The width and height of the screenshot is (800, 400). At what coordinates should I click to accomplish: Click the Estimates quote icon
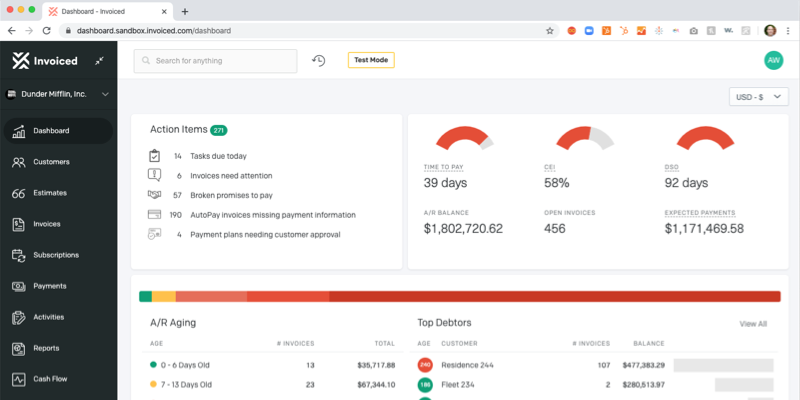(x=18, y=193)
